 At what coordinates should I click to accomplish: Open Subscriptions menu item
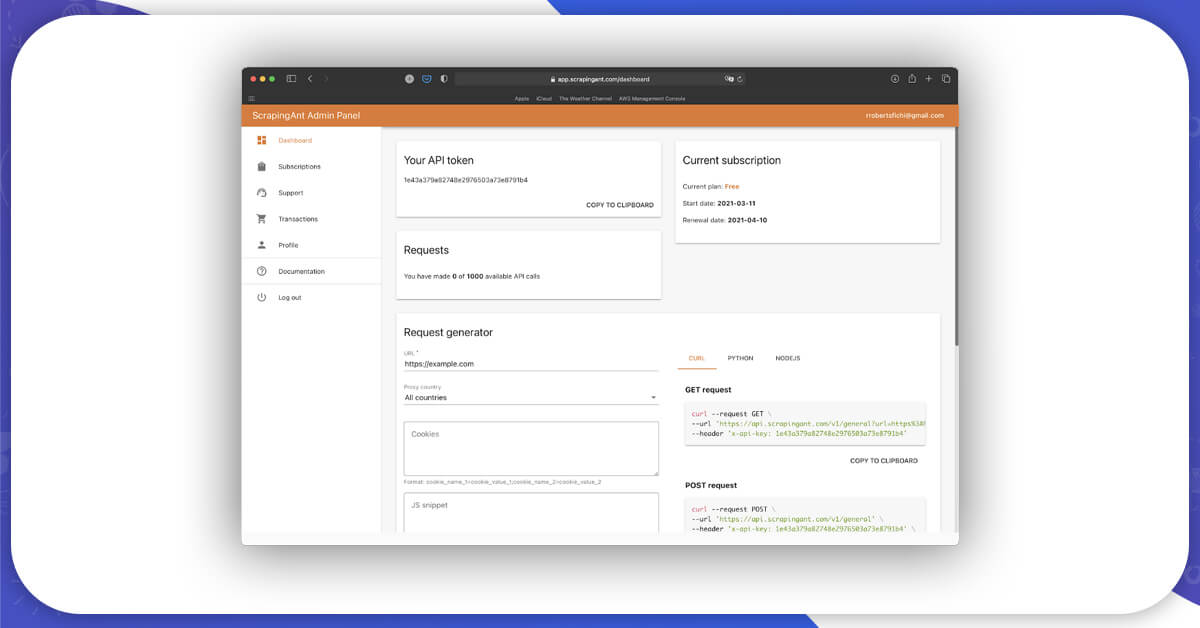point(311,167)
